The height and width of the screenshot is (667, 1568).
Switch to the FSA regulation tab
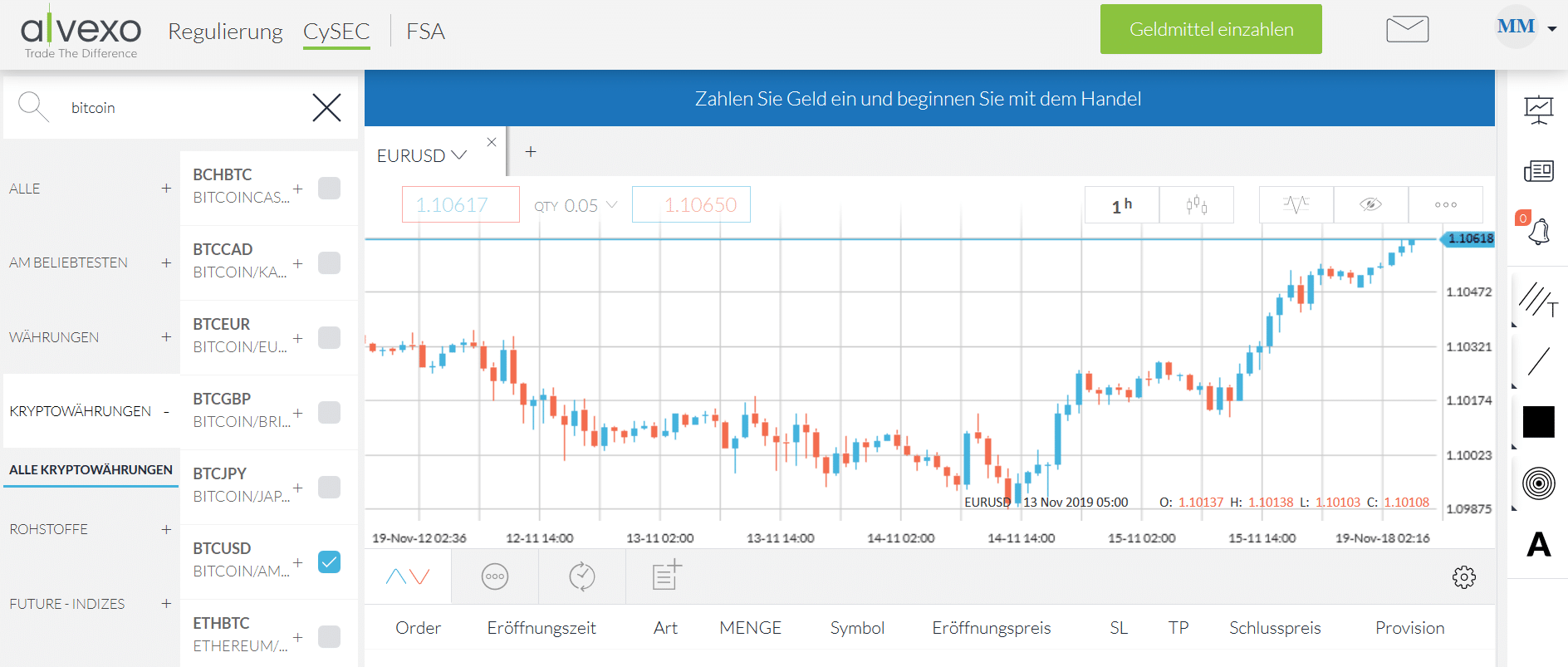coord(425,32)
